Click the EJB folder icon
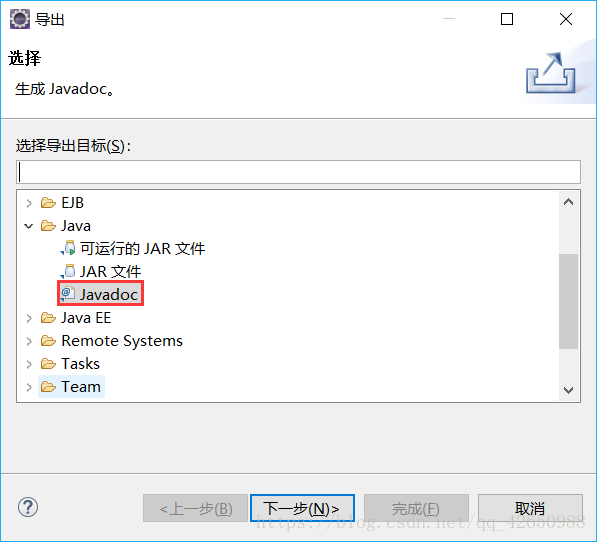597x542 pixels. pos(48,203)
